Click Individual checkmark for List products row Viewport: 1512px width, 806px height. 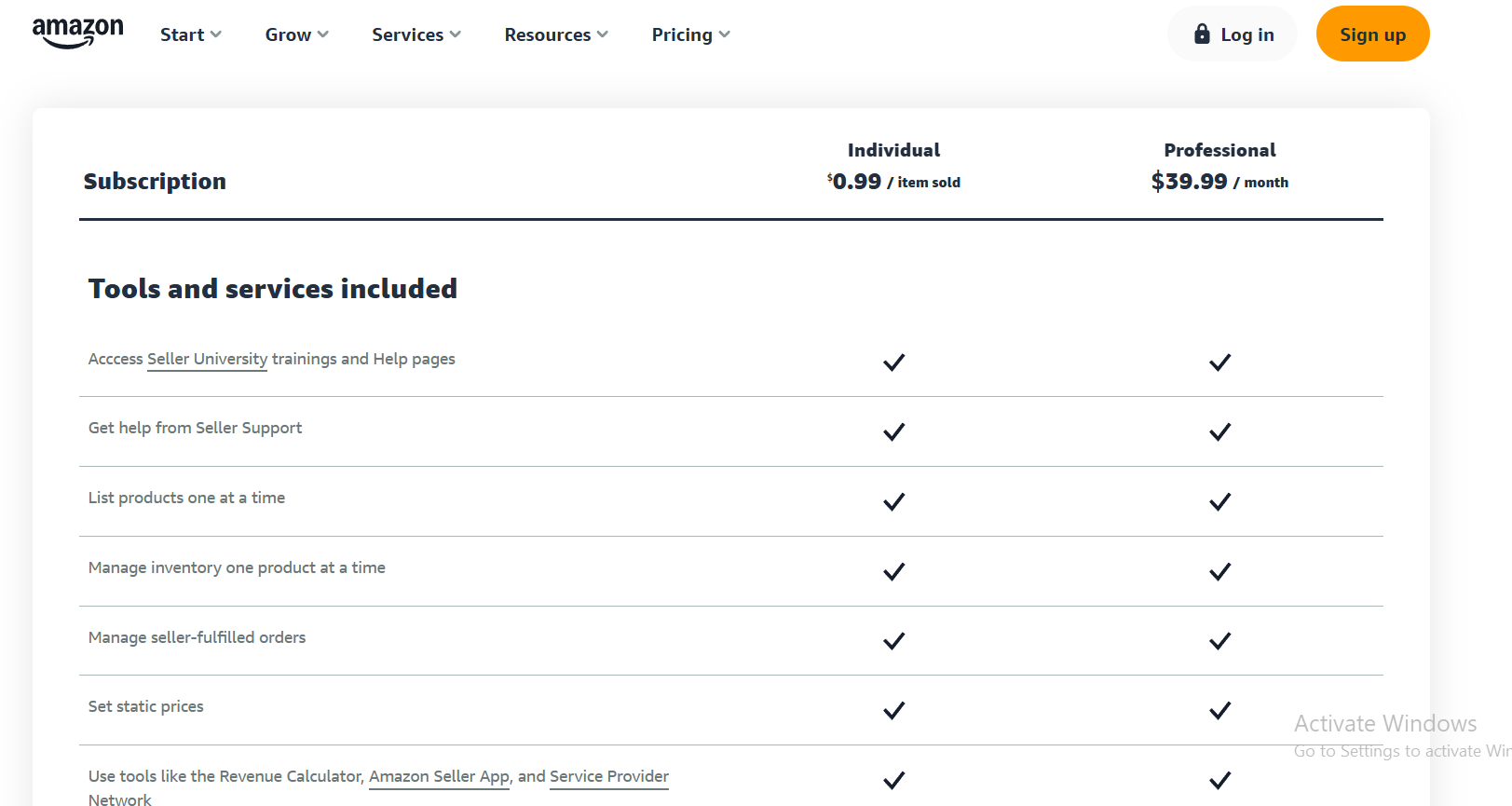[x=894, y=501]
